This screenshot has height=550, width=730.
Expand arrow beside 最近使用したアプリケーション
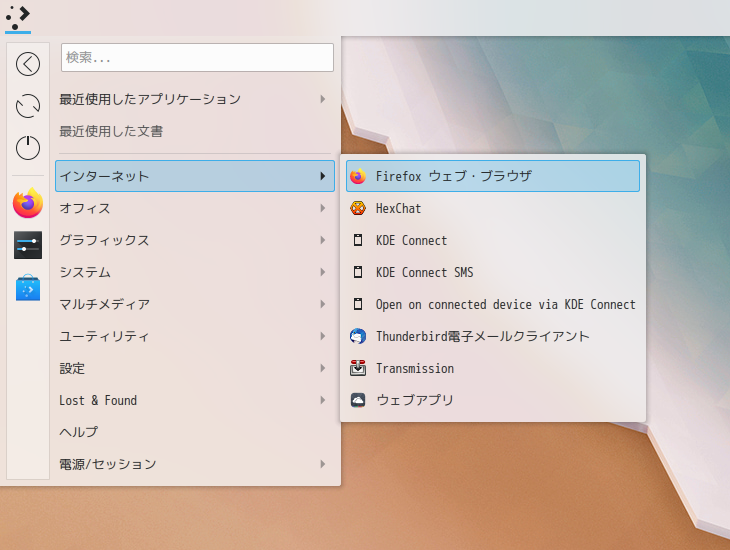(323, 99)
